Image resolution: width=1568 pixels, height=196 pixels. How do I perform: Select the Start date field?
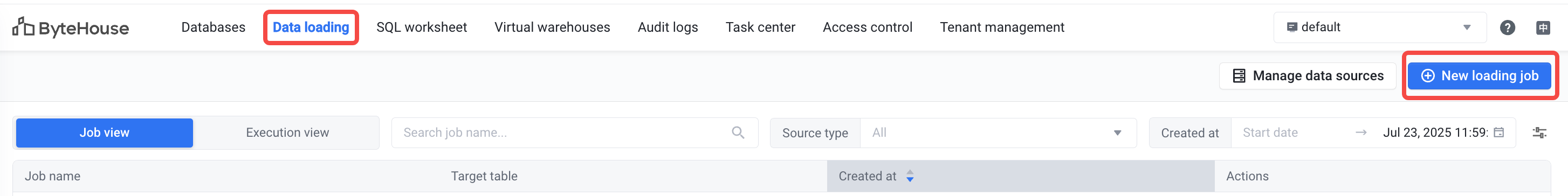coord(1290,132)
